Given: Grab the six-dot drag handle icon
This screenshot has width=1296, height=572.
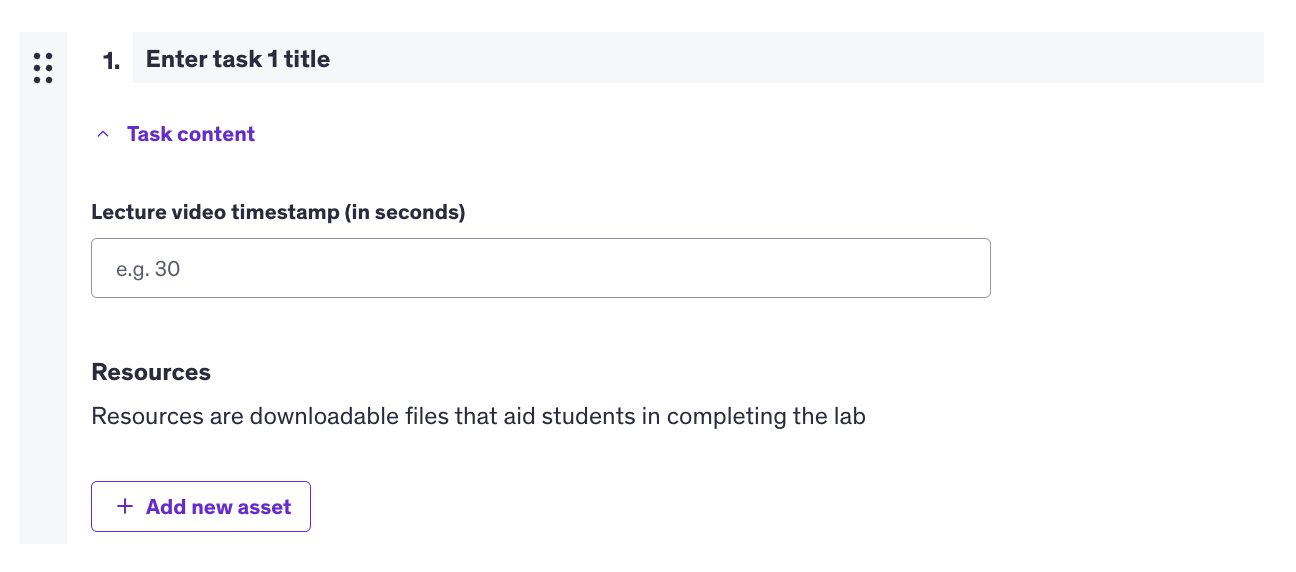Looking at the screenshot, I should [x=43, y=68].
